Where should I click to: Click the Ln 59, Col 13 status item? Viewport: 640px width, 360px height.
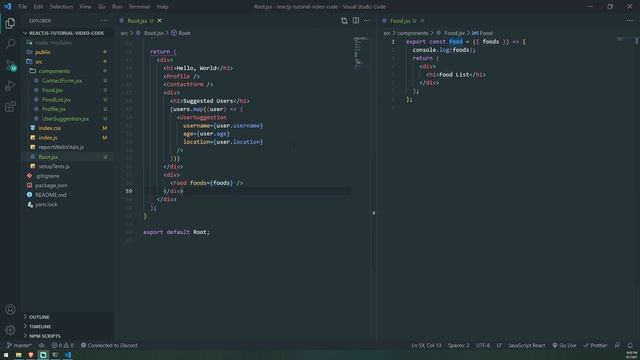click(426, 345)
